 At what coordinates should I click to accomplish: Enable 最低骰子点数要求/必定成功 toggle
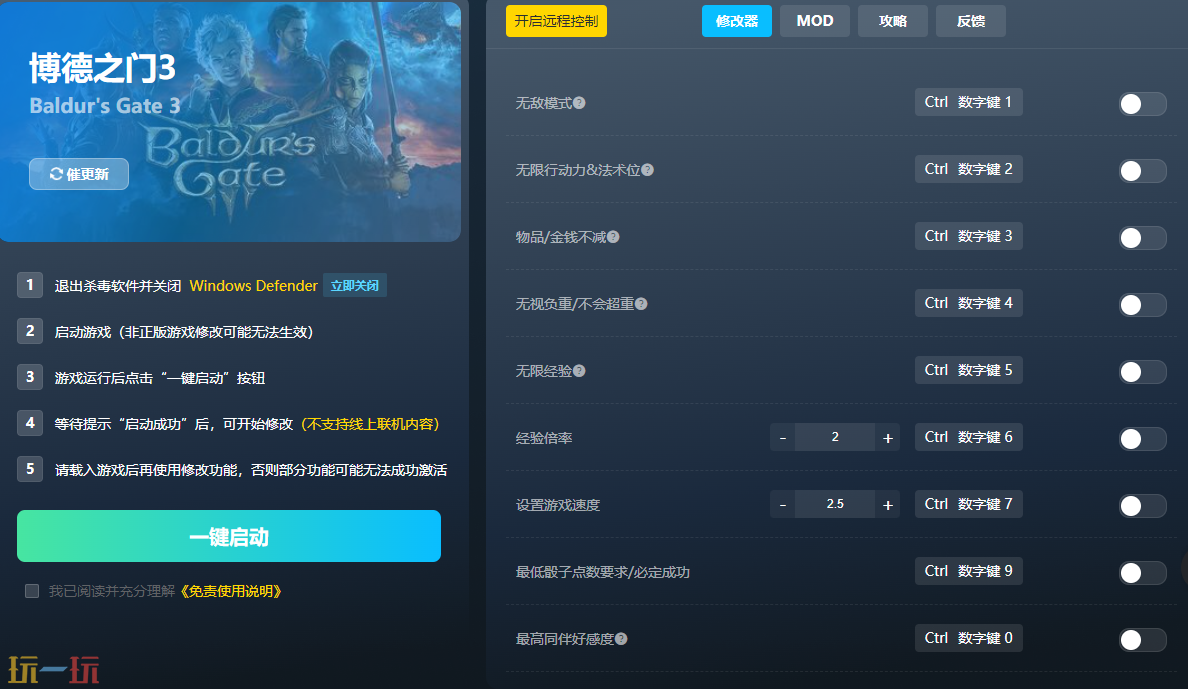1143,572
